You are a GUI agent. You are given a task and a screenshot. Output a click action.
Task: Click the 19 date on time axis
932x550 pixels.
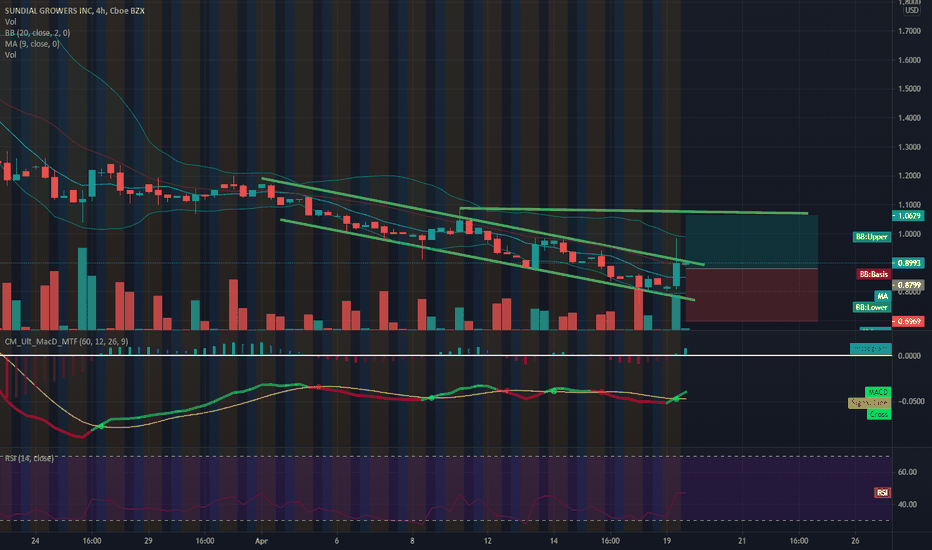pyautogui.click(x=667, y=541)
